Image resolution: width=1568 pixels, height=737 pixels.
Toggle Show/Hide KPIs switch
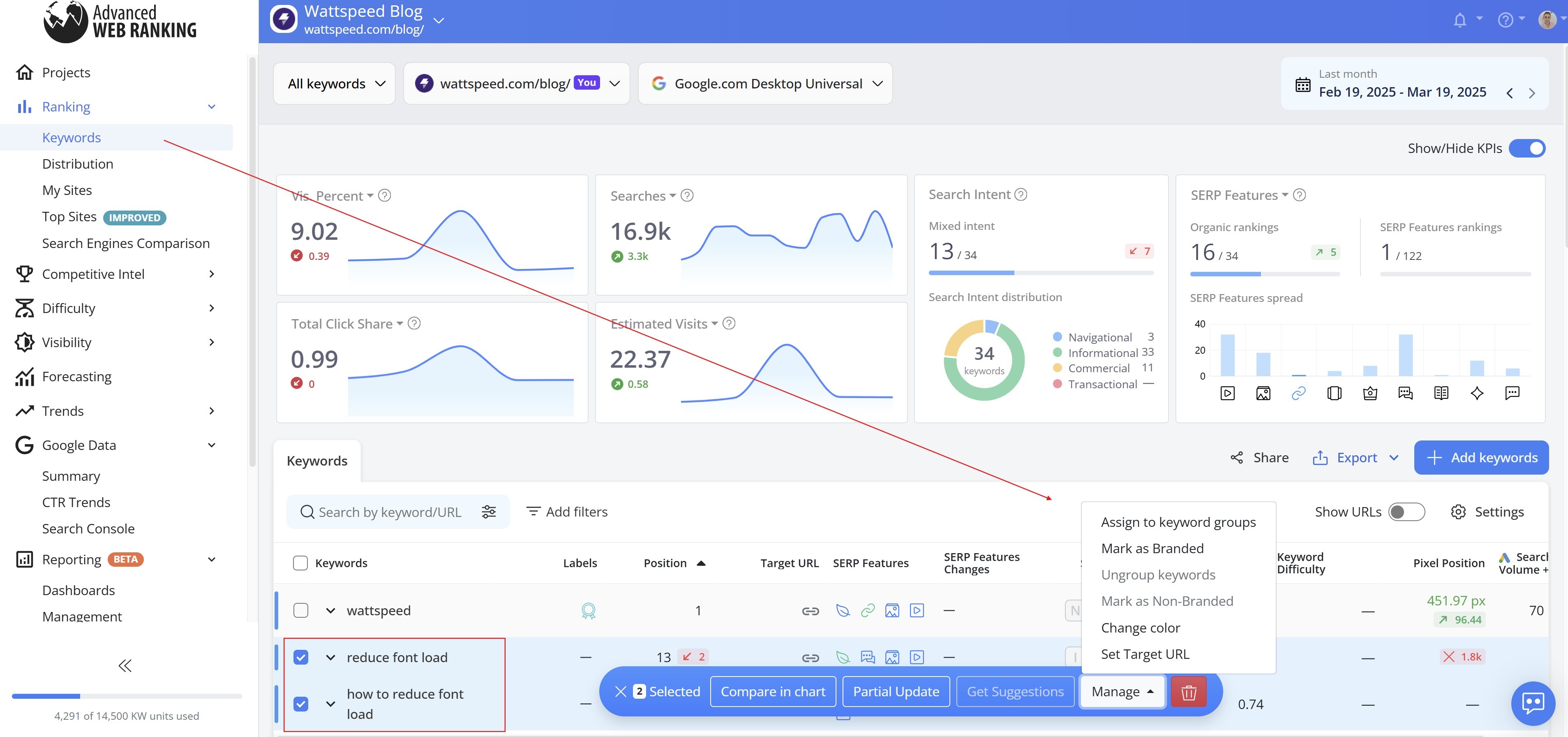coord(1526,148)
